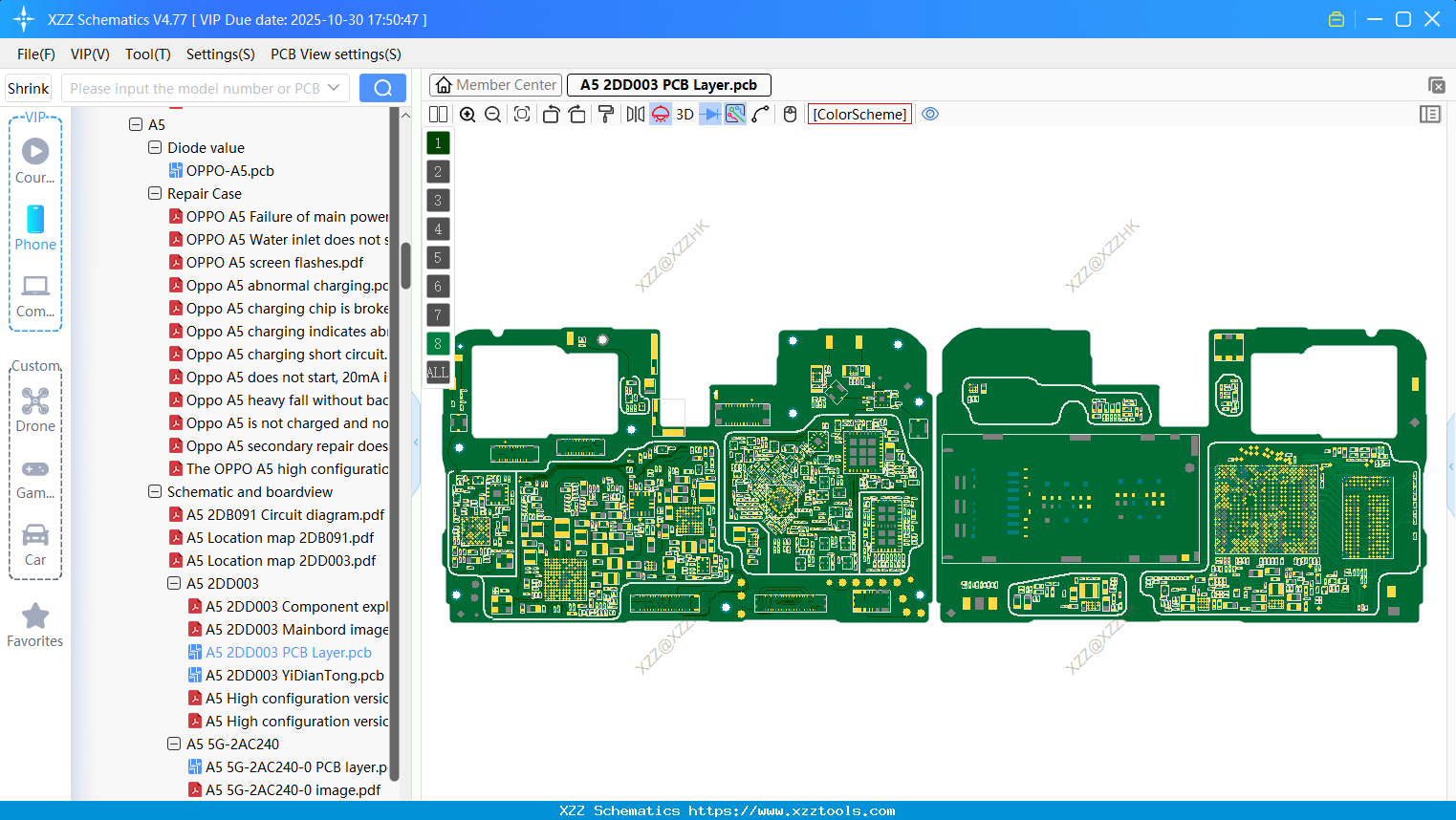This screenshot has height=820, width=1456.
Task: Toggle the diode symbol display
Action: click(x=710, y=115)
